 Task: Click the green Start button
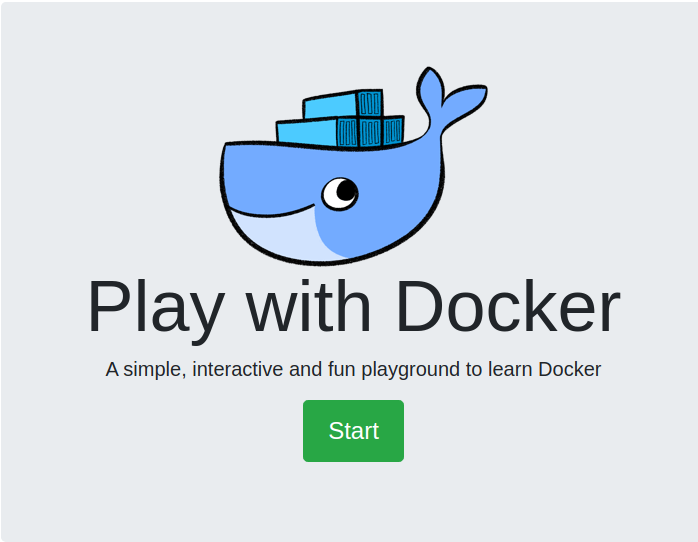(353, 431)
